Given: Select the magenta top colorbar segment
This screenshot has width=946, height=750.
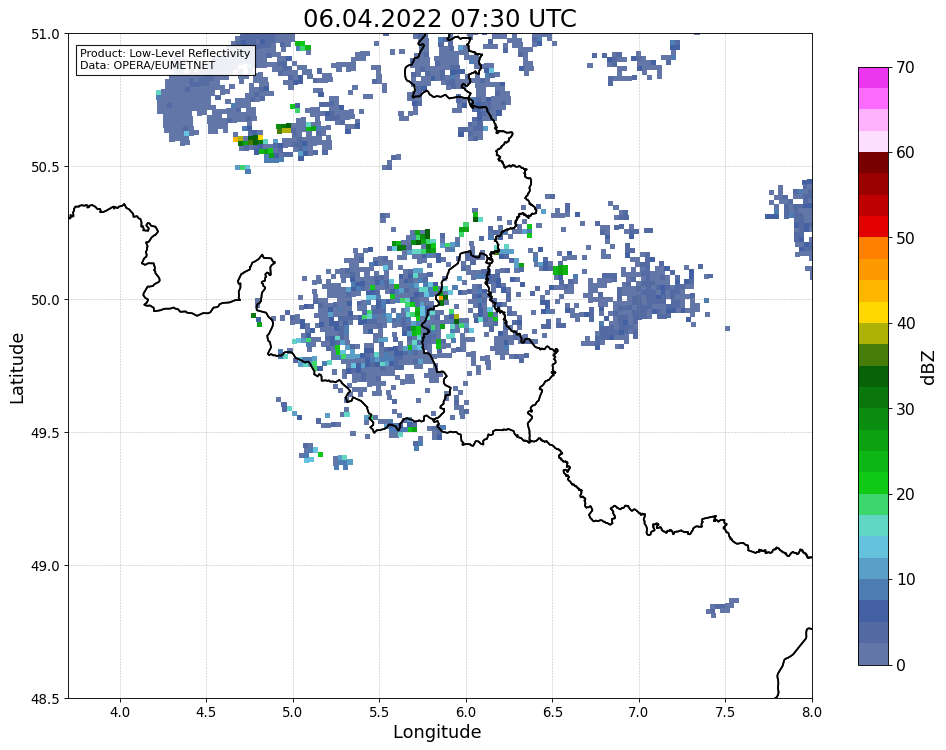Looking at the screenshot, I should 873,78.
